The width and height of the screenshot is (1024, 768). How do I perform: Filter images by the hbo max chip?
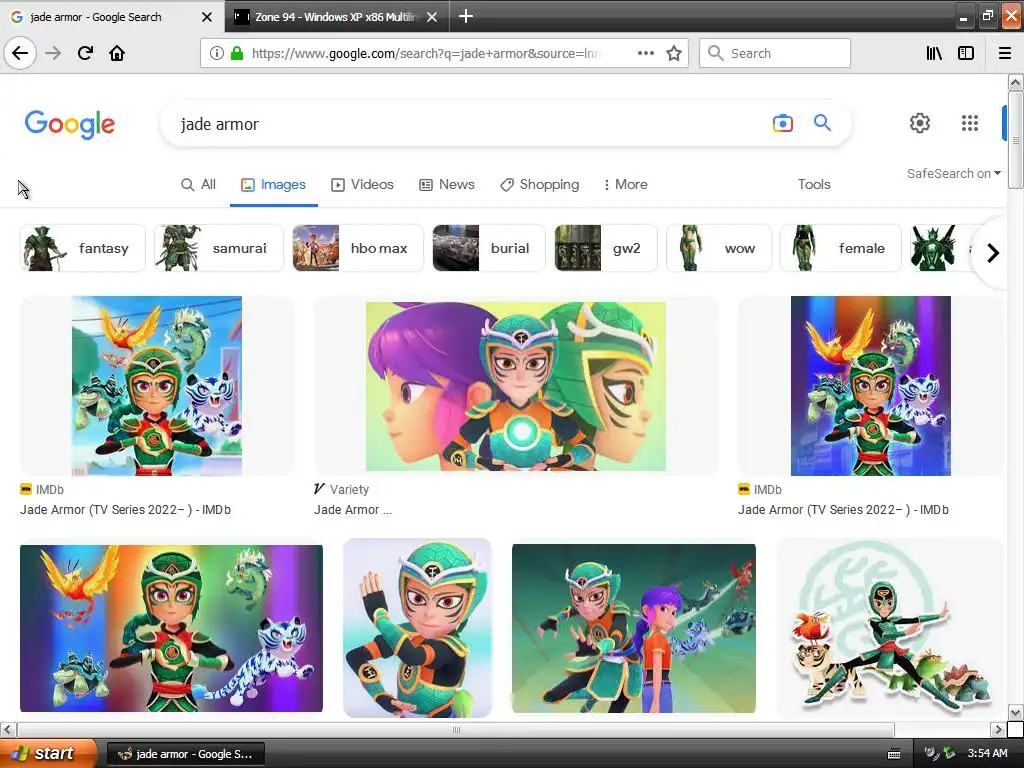click(x=358, y=248)
